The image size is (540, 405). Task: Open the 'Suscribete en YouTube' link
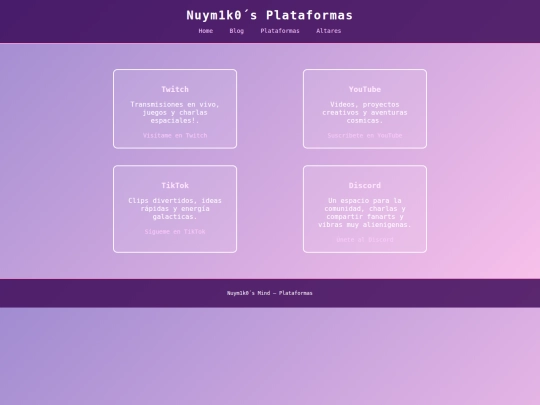point(365,135)
